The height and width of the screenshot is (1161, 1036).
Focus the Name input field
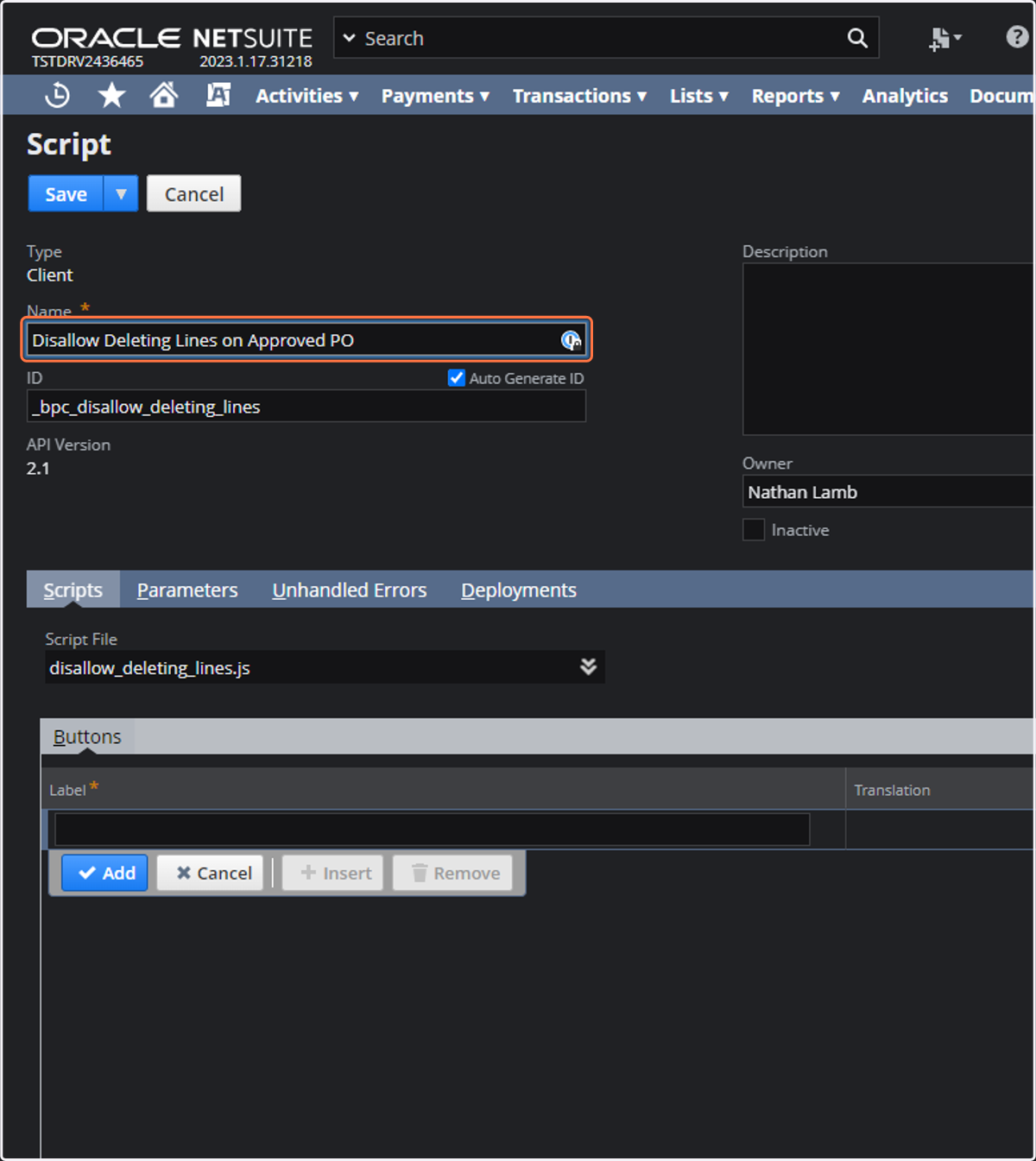click(306, 340)
